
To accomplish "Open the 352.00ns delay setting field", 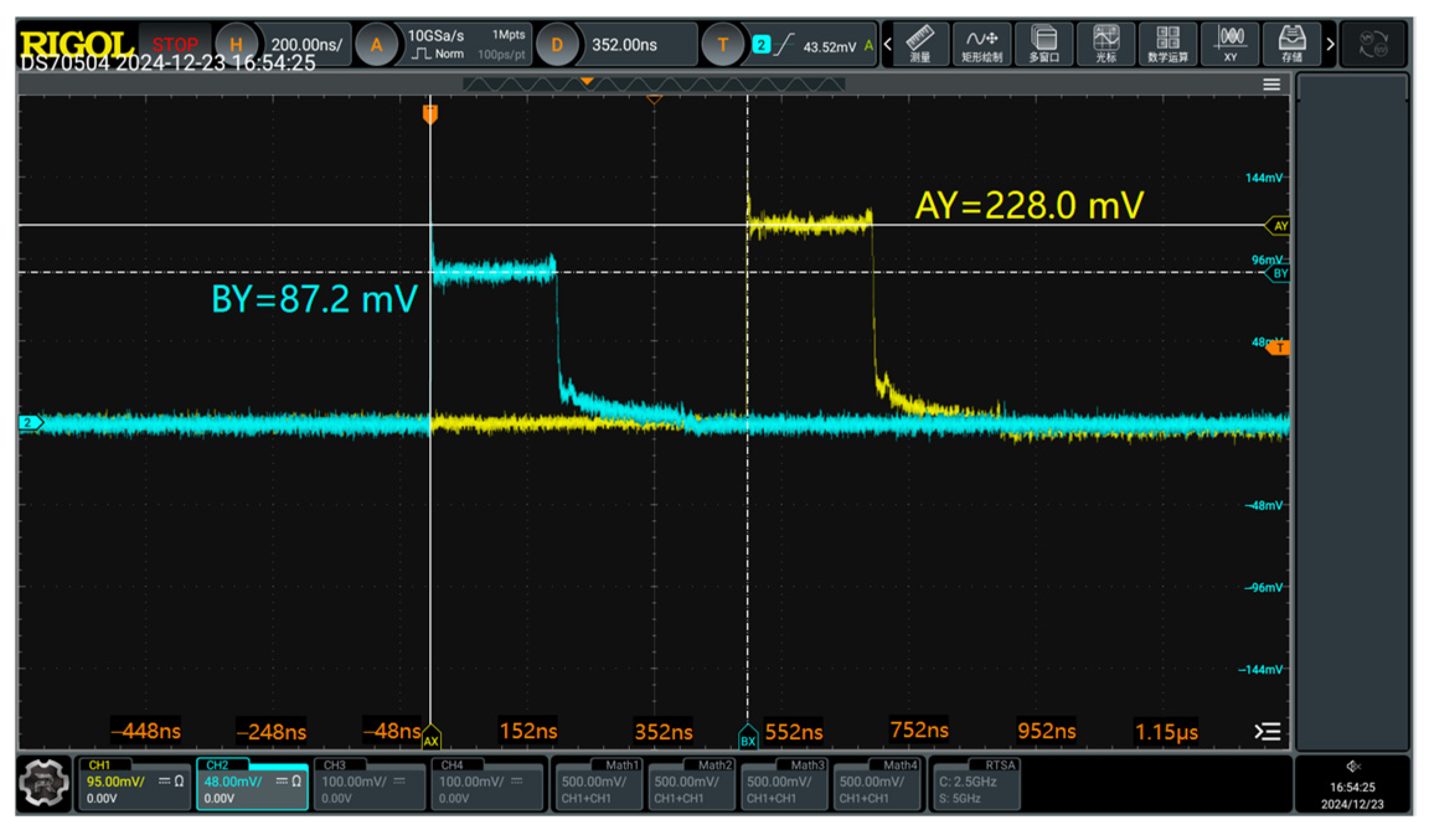I will [x=624, y=45].
